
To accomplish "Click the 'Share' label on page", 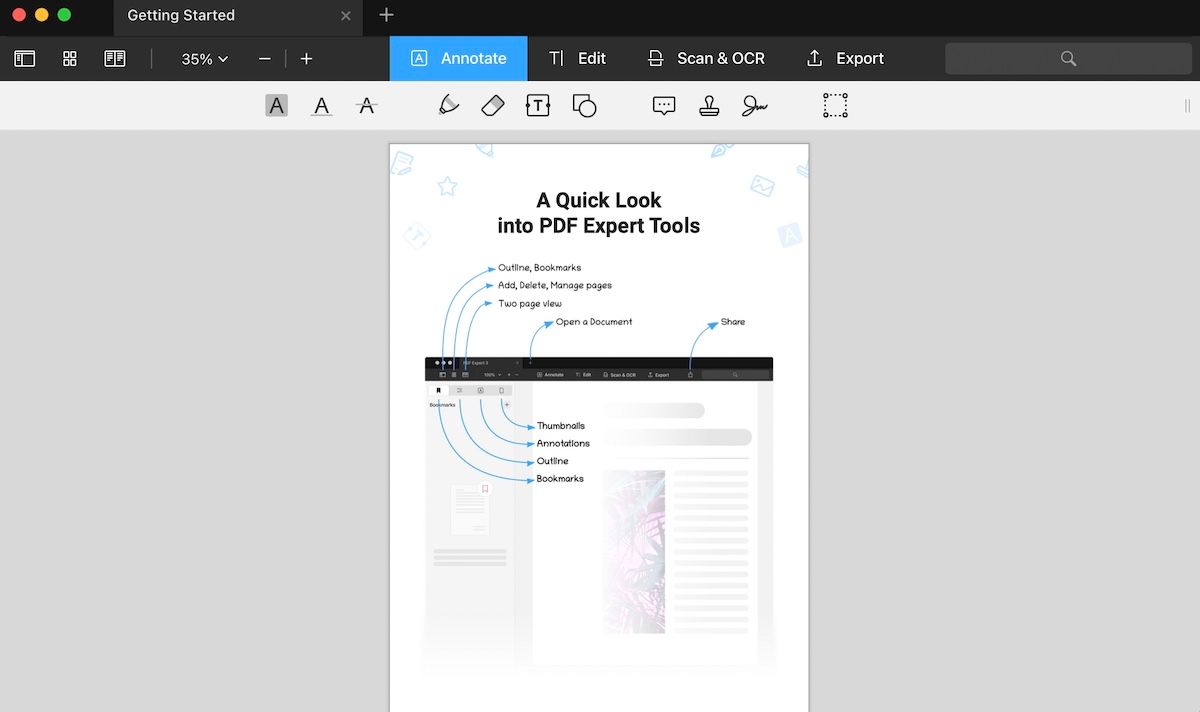I will [733, 322].
